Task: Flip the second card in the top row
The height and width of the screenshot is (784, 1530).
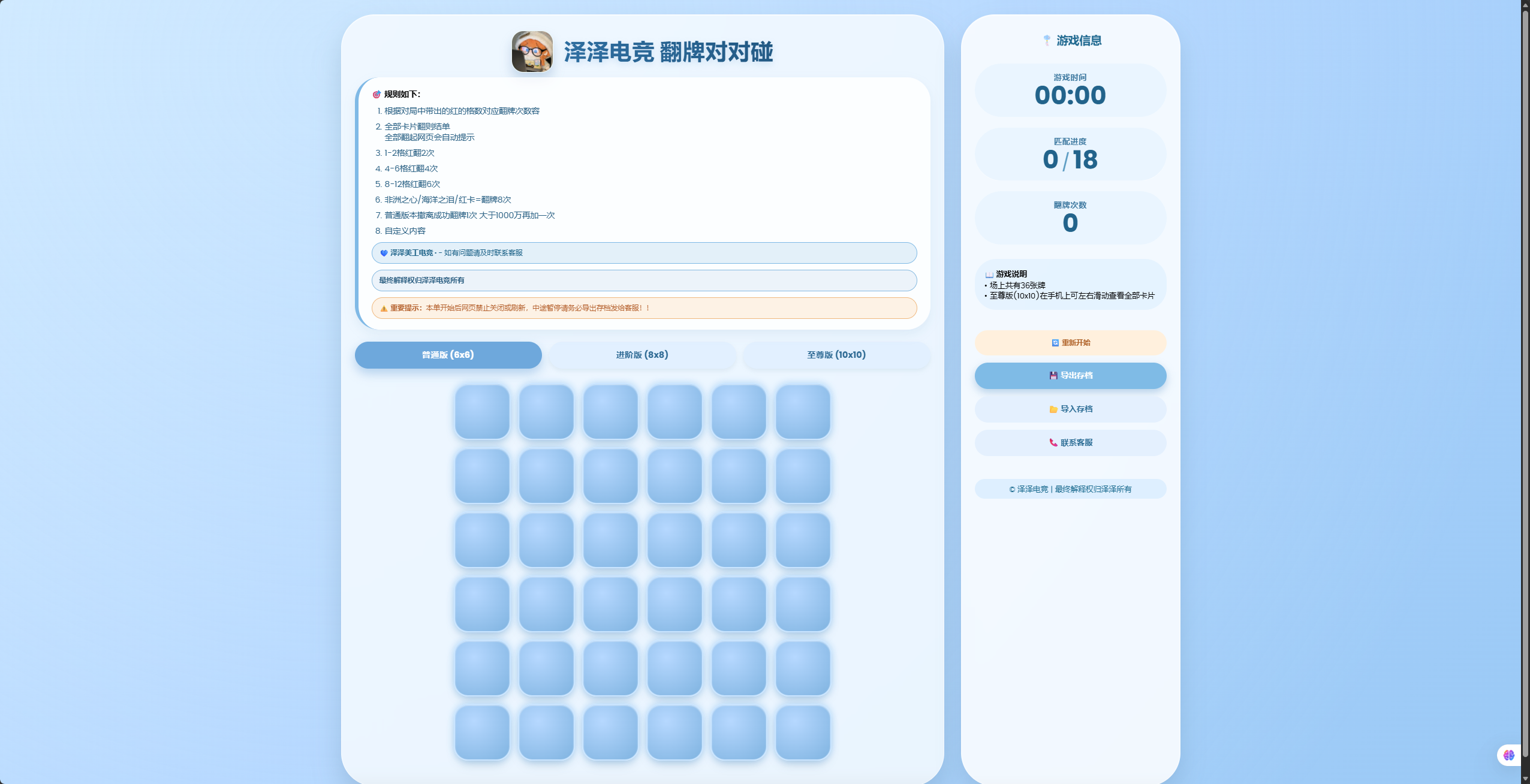Action: [x=546, y=412]
